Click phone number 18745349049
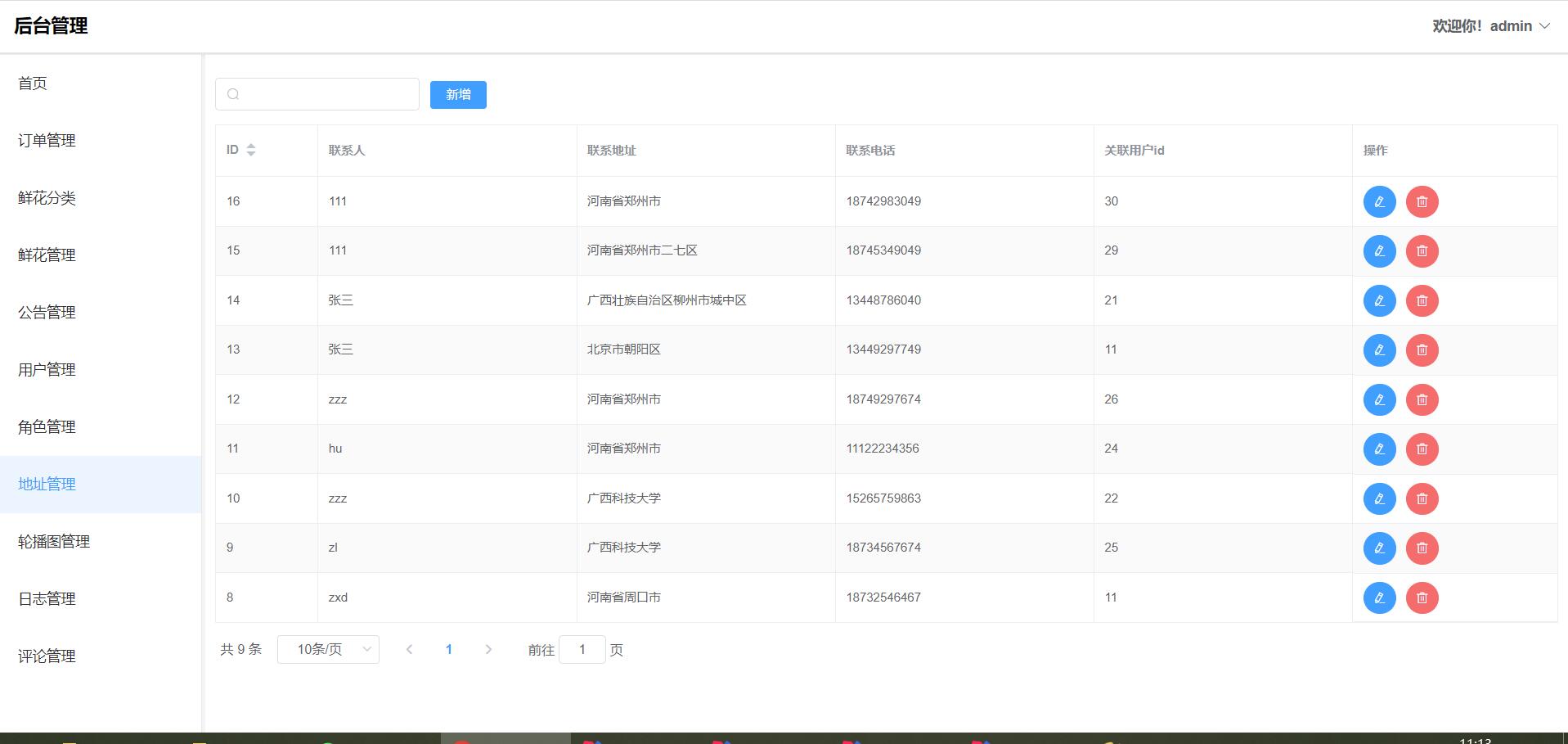This screenshot has height=744, width=1568. (883, 250)
